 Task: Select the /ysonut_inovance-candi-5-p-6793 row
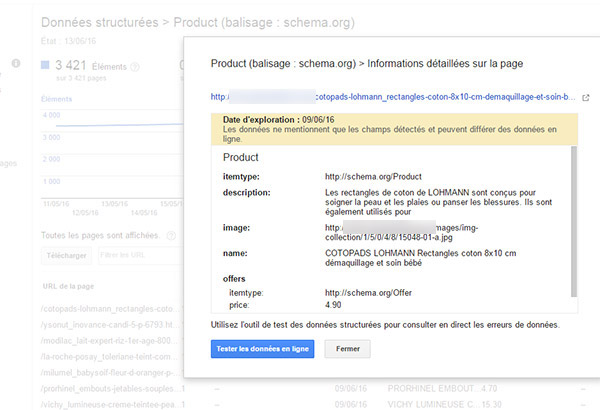click(112, 325)
